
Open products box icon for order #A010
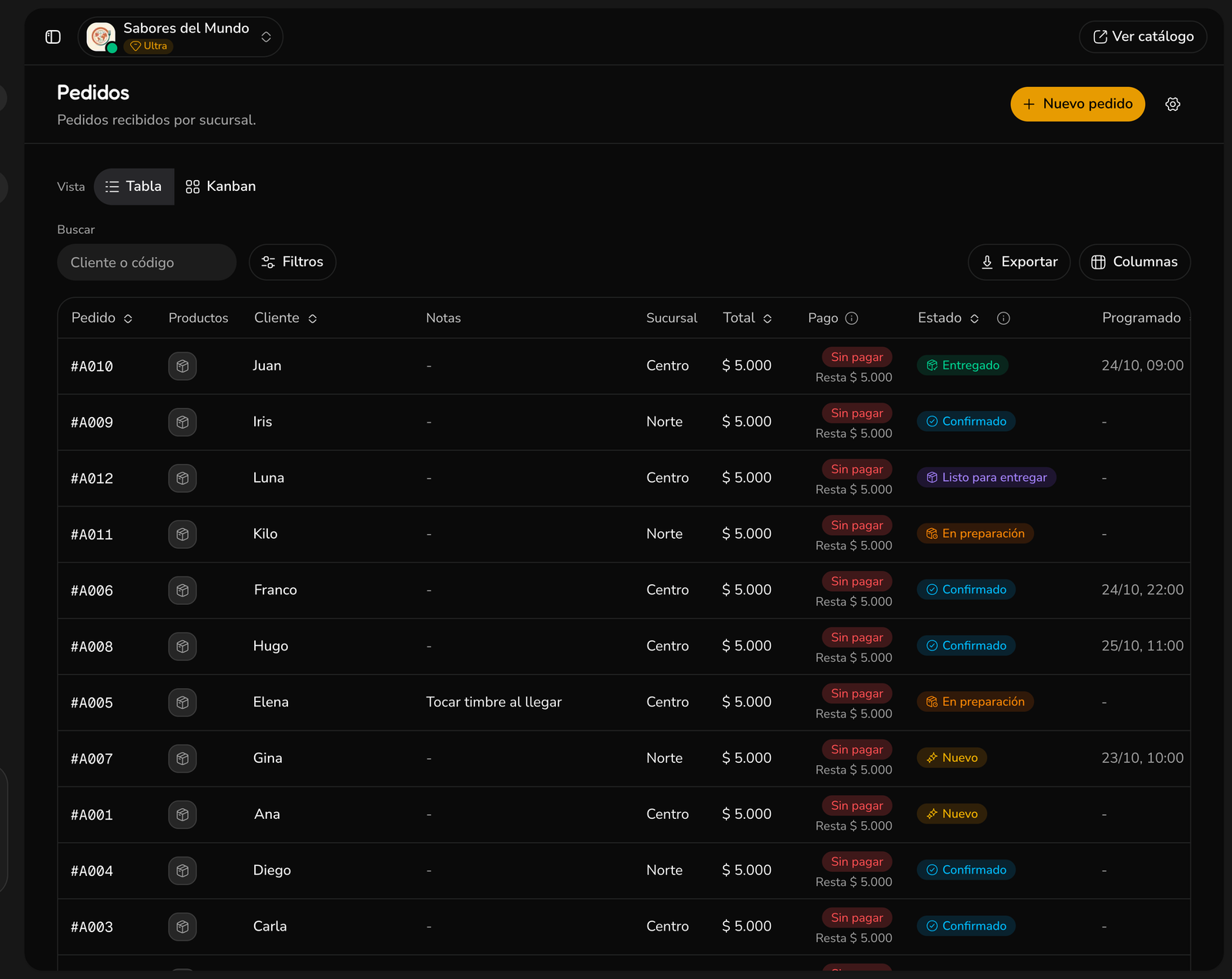(x=182, y=366)
